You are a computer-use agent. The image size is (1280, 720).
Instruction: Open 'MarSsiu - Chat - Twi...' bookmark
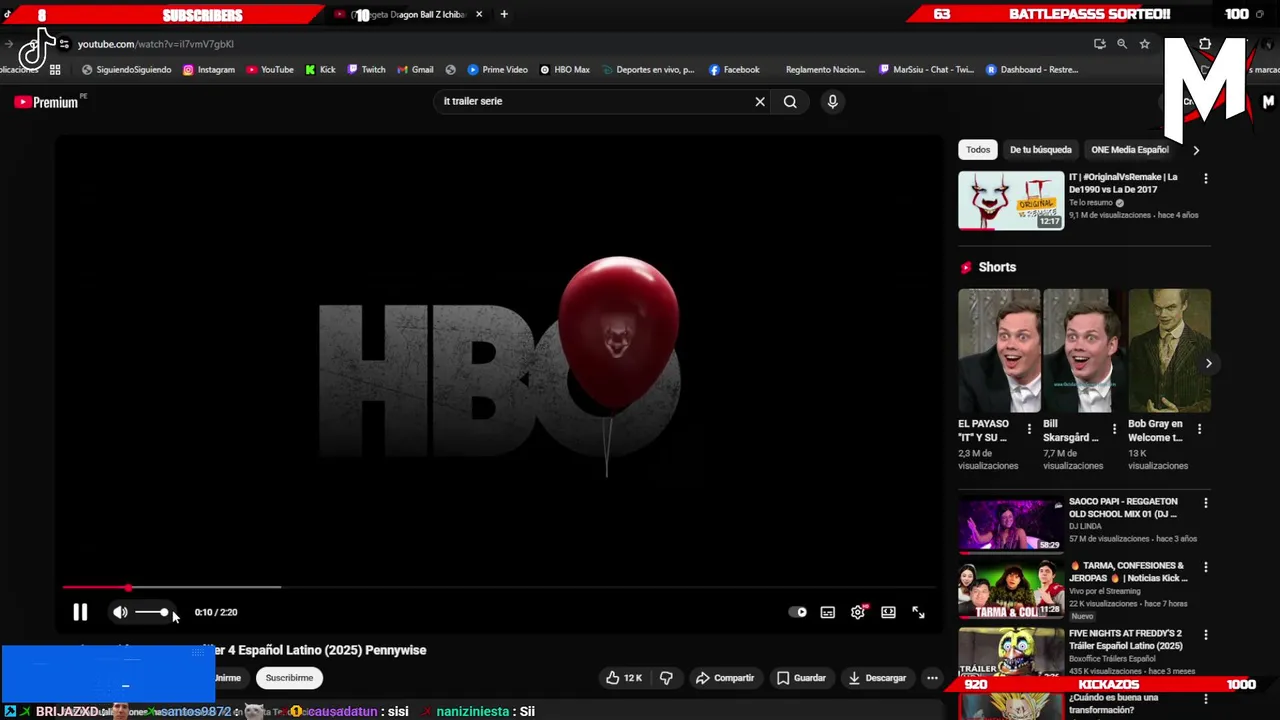926,70
